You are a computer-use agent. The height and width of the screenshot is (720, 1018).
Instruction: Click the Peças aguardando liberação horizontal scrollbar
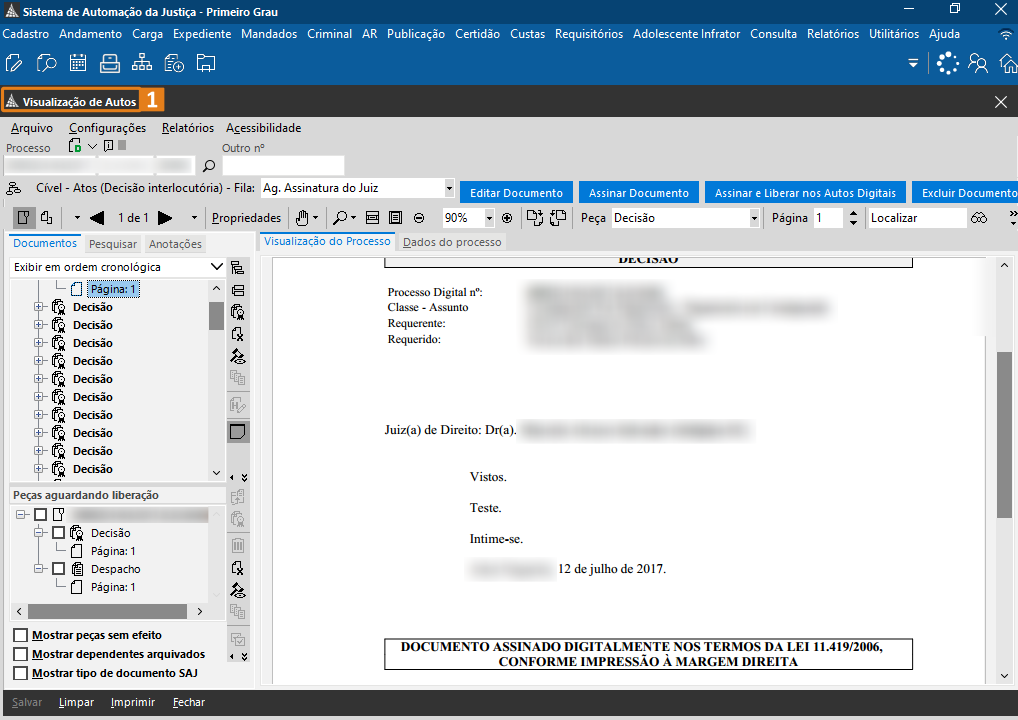(x=109, y=612)
